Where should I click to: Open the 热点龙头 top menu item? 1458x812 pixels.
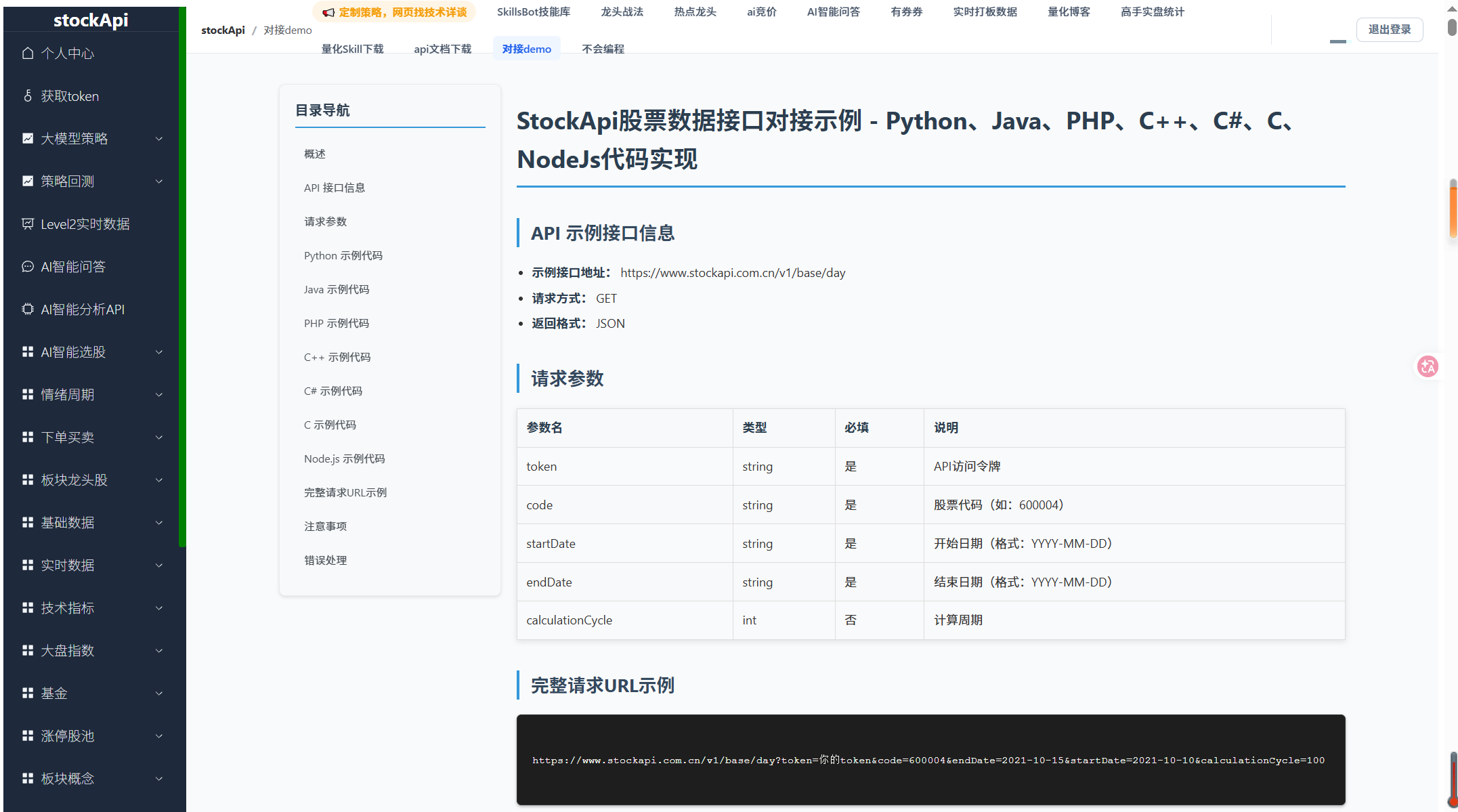click(695, 12)
